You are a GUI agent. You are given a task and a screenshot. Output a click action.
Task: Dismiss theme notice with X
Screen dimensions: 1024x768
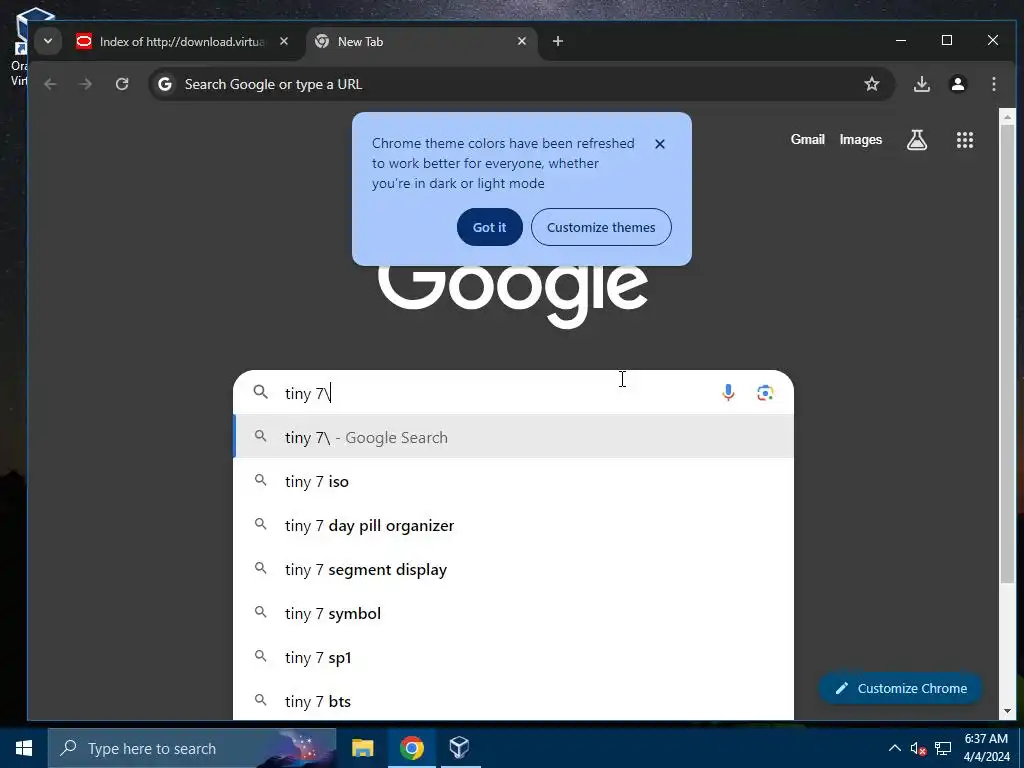660,144
